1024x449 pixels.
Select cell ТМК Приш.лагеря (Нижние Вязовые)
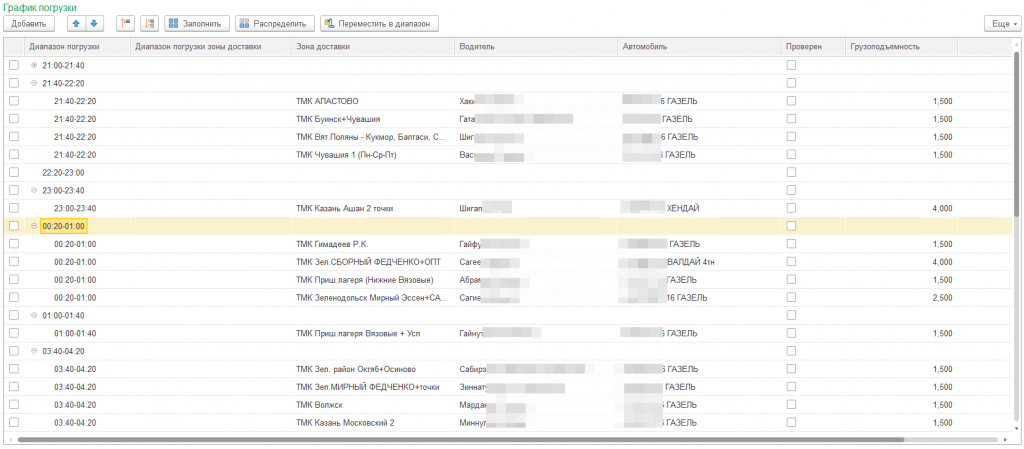373,279
